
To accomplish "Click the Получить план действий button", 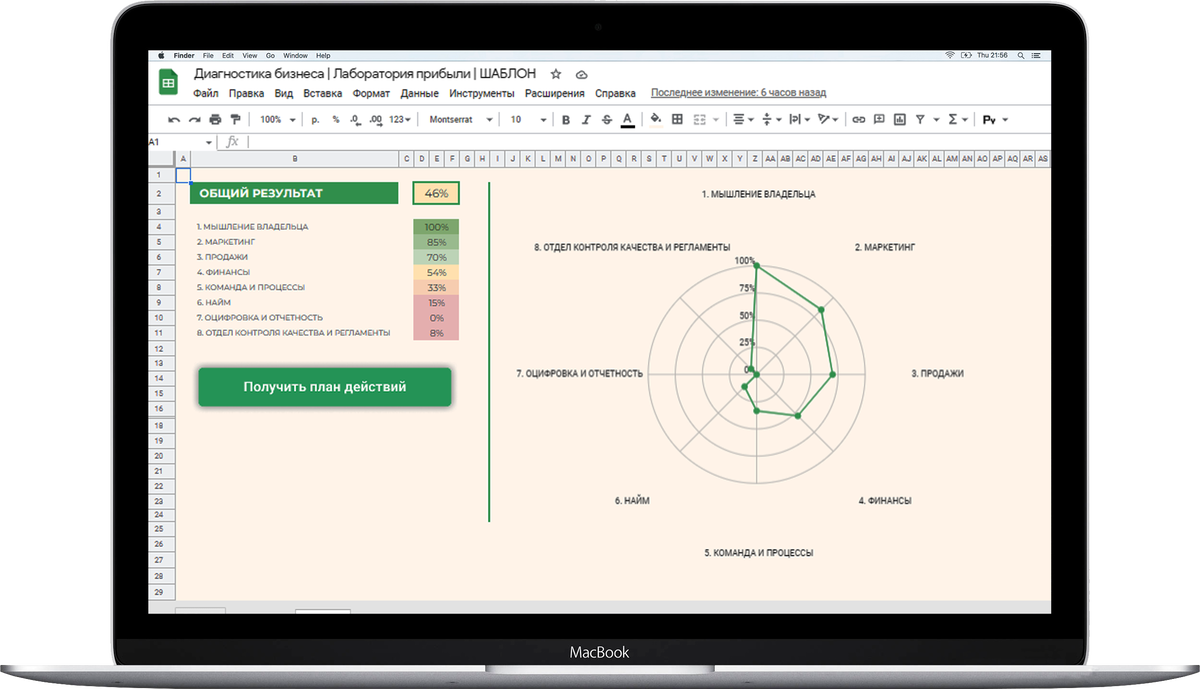I will pos(325,387).
